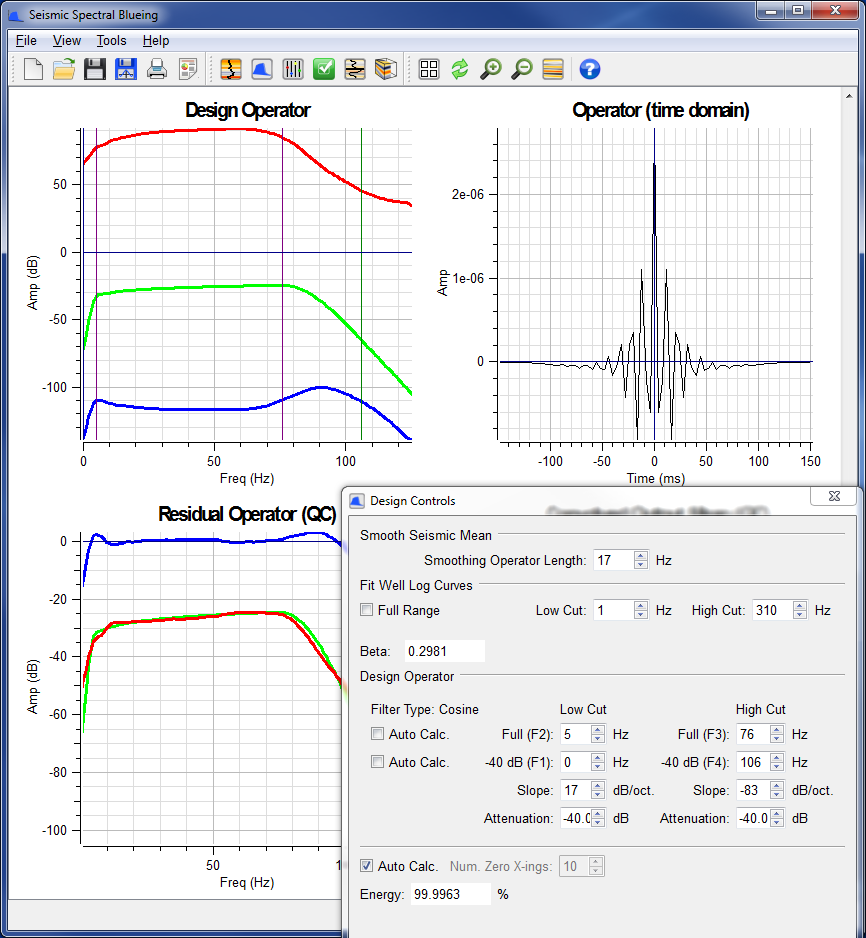Click the High Cut Slope -83 field

[753, 790]
